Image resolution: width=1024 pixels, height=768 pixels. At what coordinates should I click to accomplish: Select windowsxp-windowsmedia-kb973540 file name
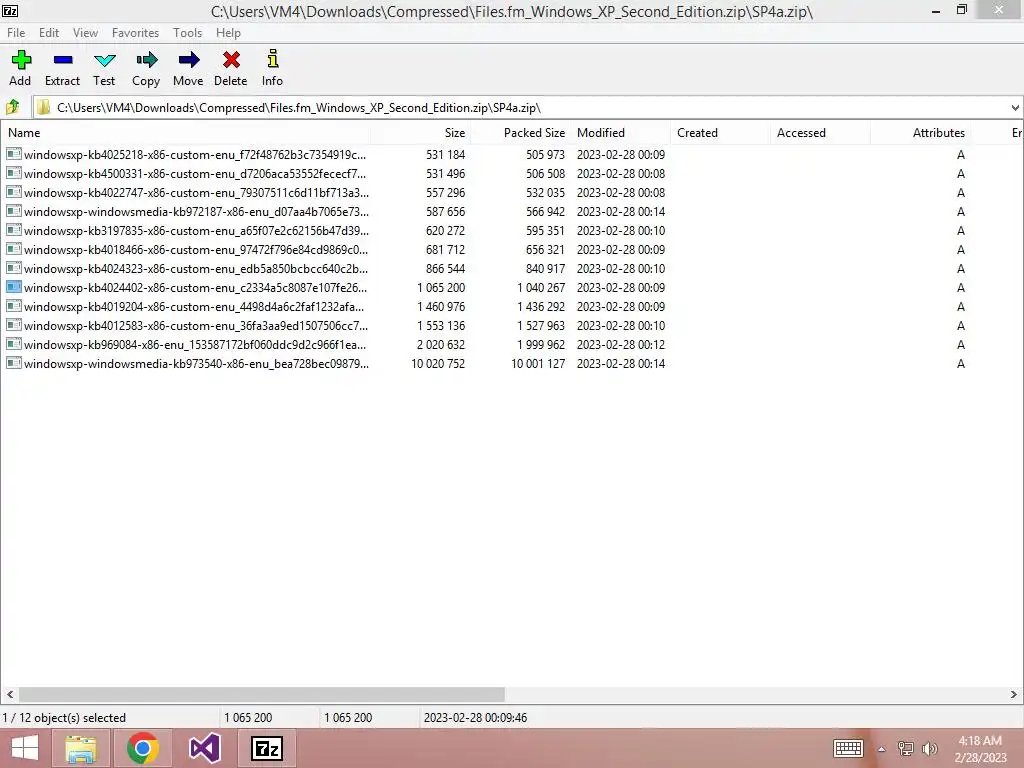coord(196,363)
